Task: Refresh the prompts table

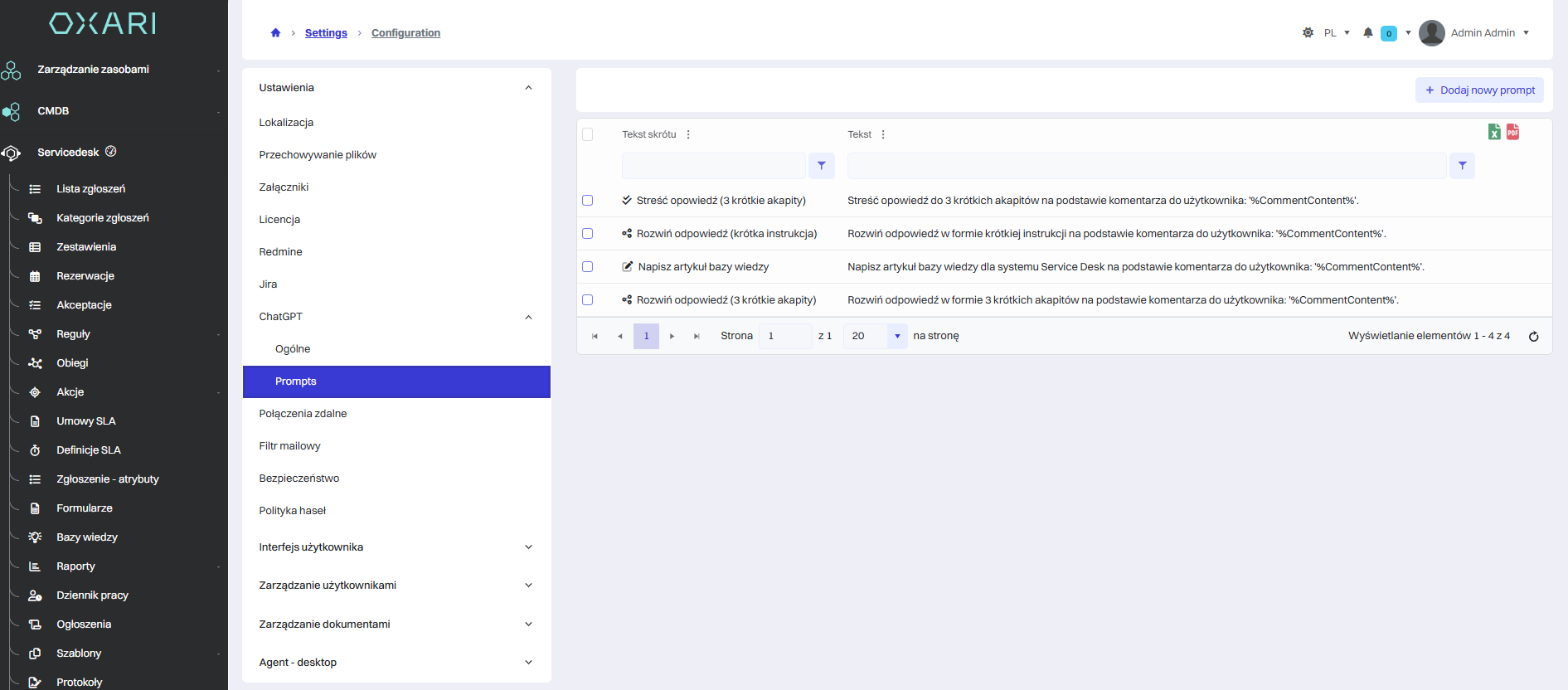Action: 1533,336
